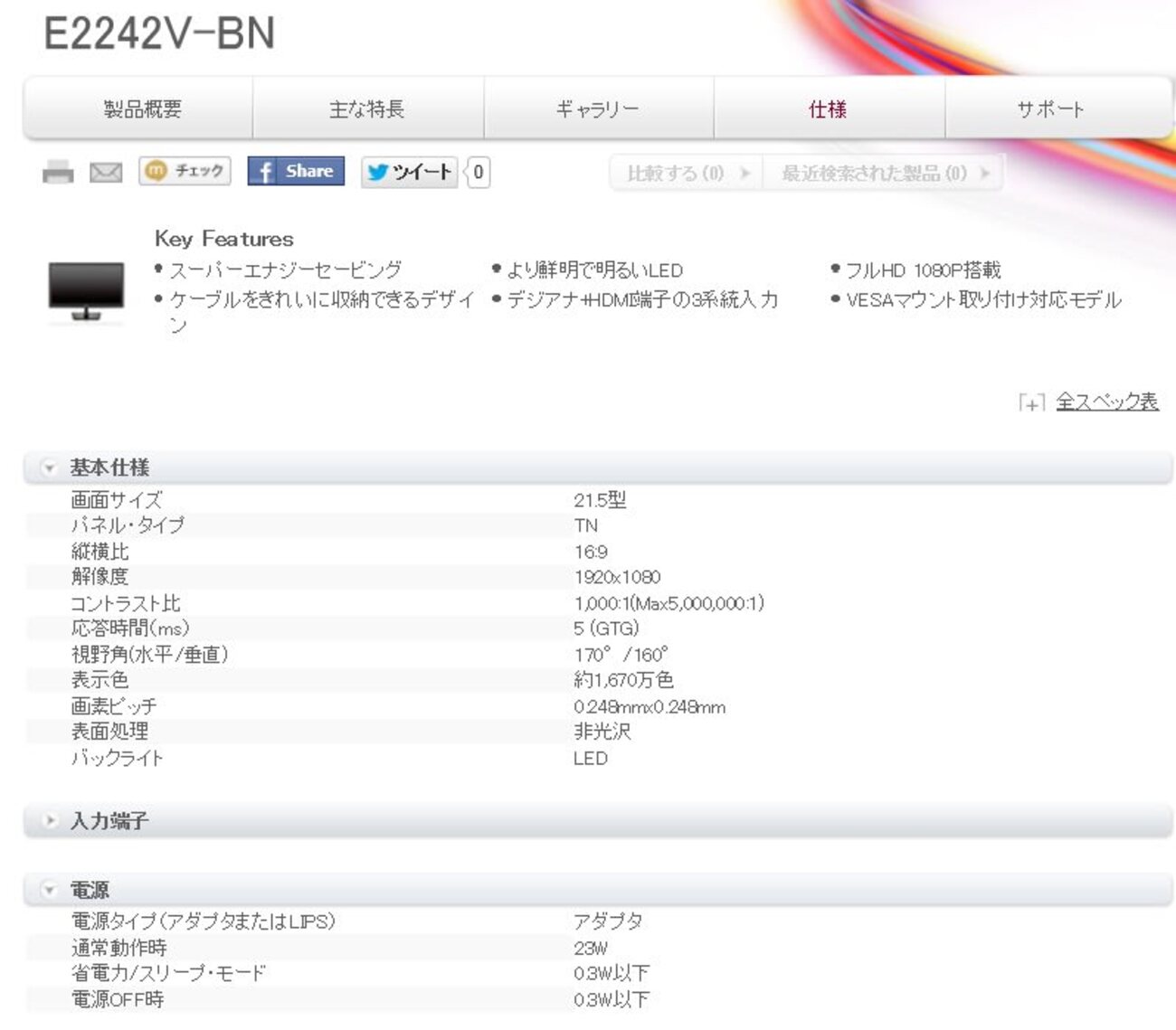This screenshot has height=1030, width=1176.
Task: Click the 5 (GTG) response time value
Action: (606, 628)
